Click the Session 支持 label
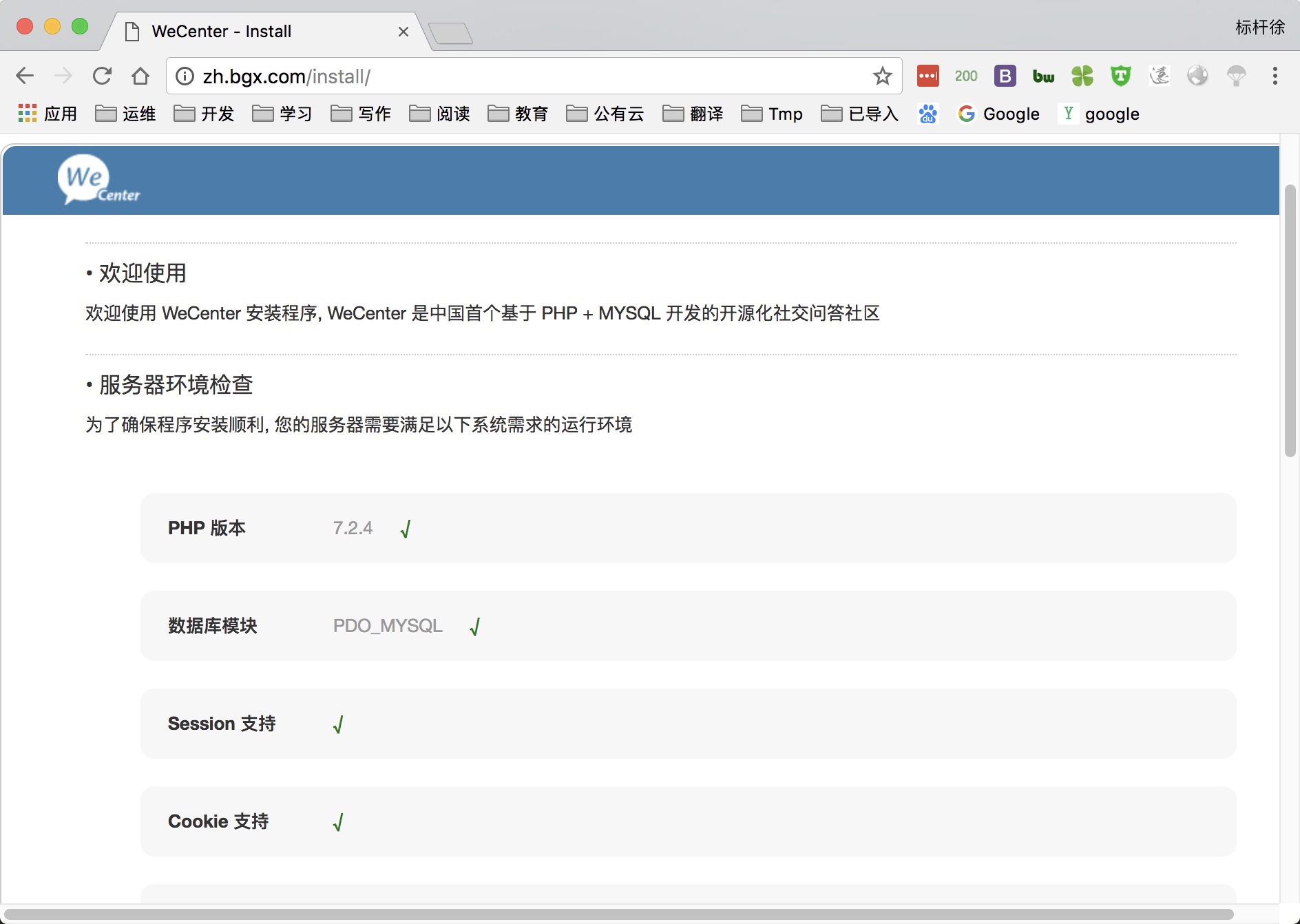Screen dimensions: 1300x924 (222, 724)
